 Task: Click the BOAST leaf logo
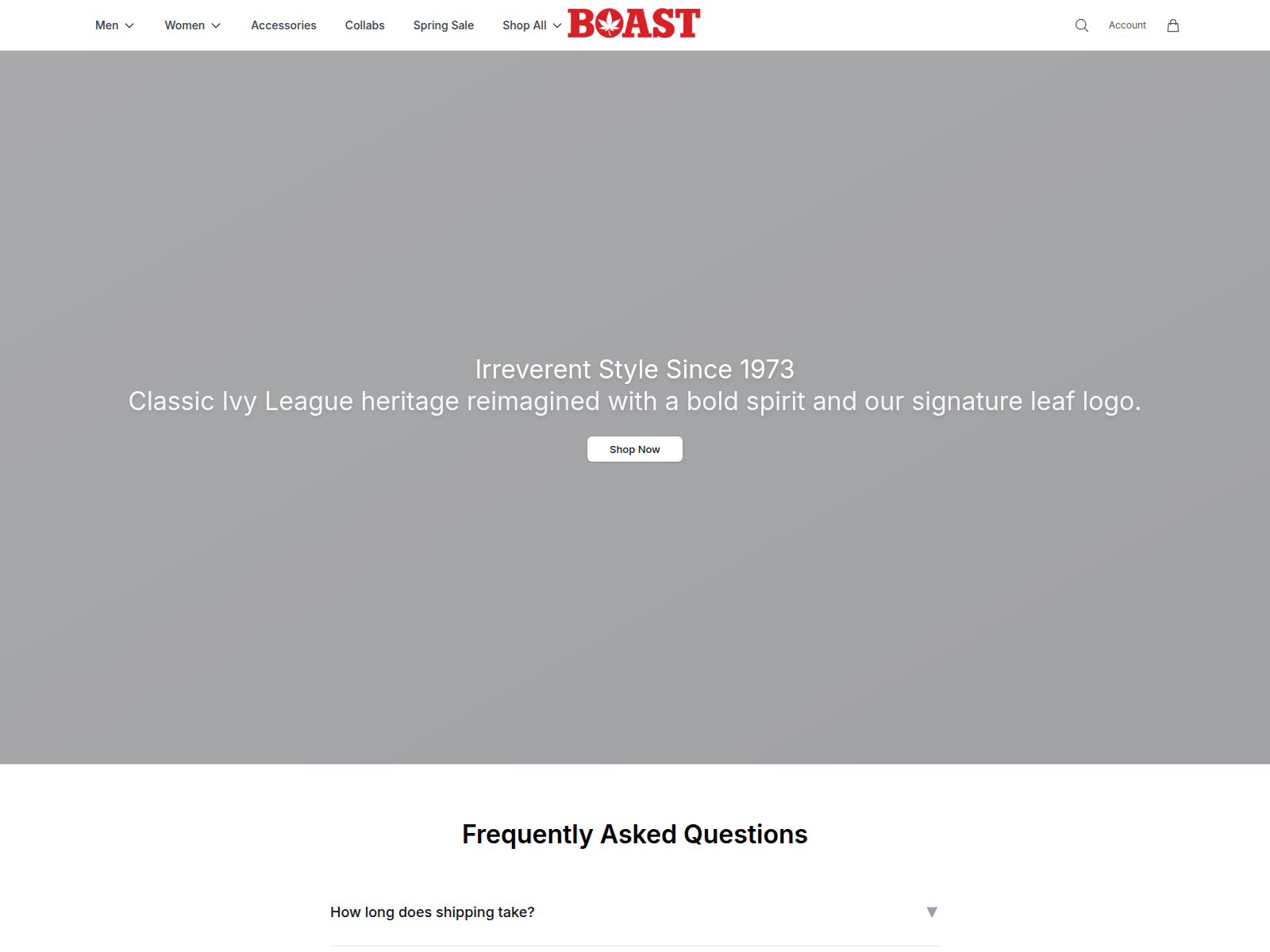[634, 23]
